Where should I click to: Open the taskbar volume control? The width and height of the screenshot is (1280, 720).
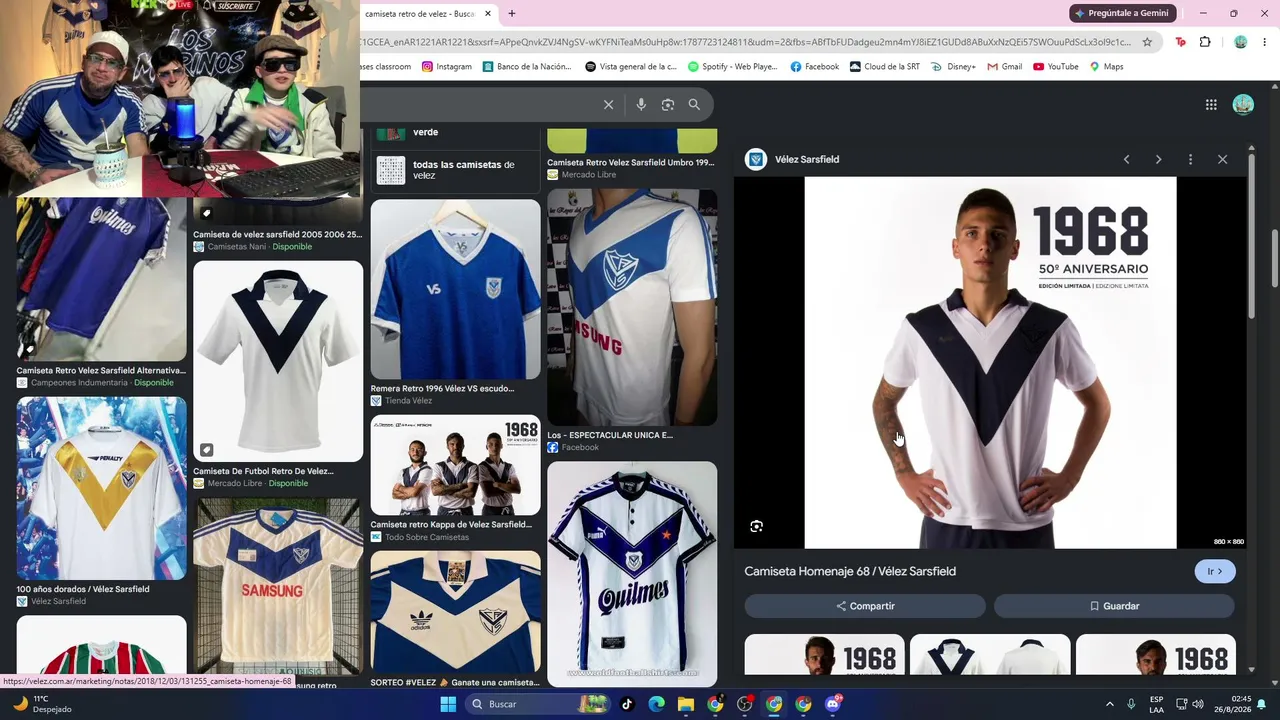point(1198,704)
